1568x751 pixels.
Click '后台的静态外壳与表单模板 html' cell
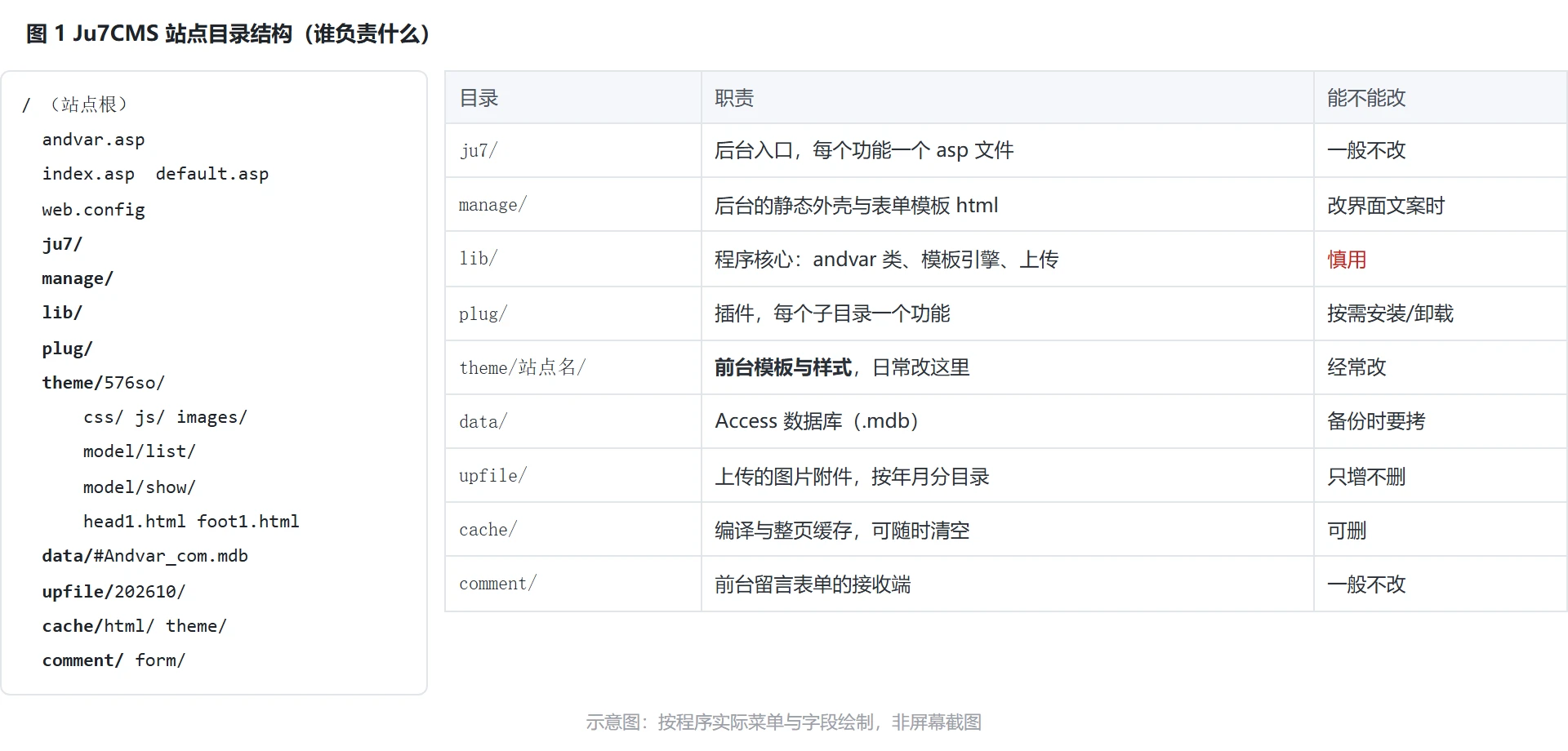[x=1008, y=205]
